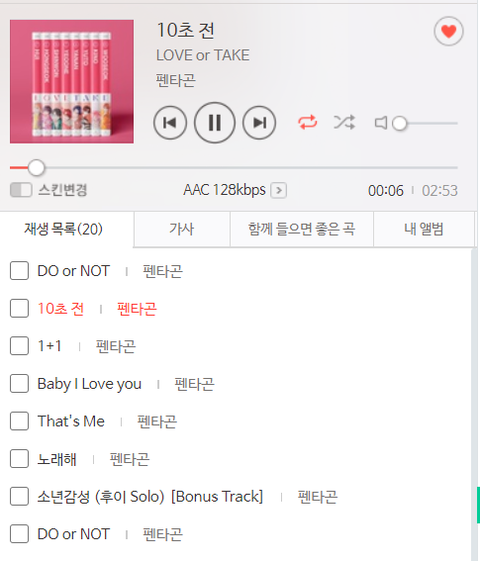This screenshot has height=561, width=480.
Task: Click the playlist vertical scrollbar
Action: tap(476, 404)
